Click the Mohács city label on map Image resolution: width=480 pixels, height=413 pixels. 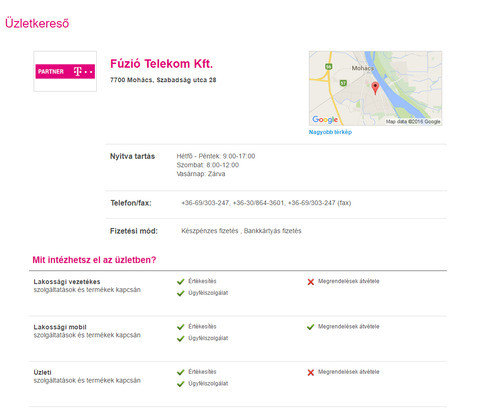[363, 68]
